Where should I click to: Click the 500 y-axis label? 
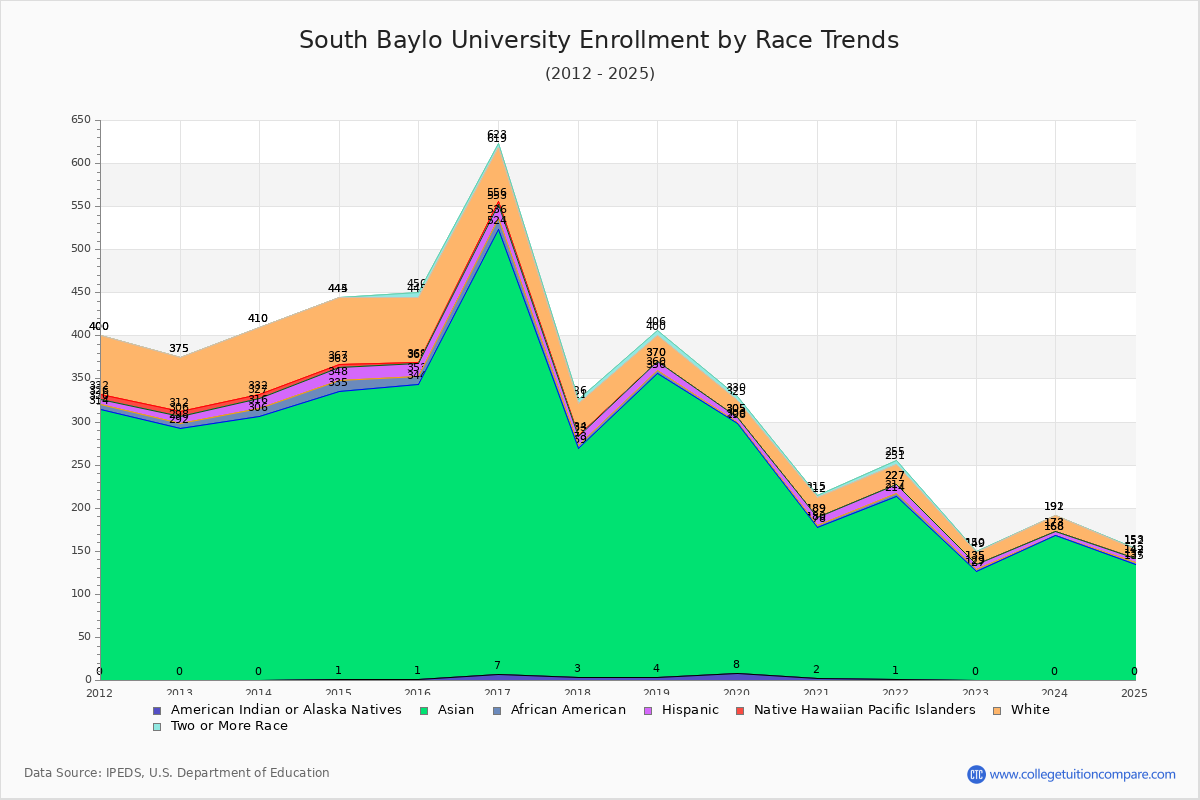[x=81, y=249]
